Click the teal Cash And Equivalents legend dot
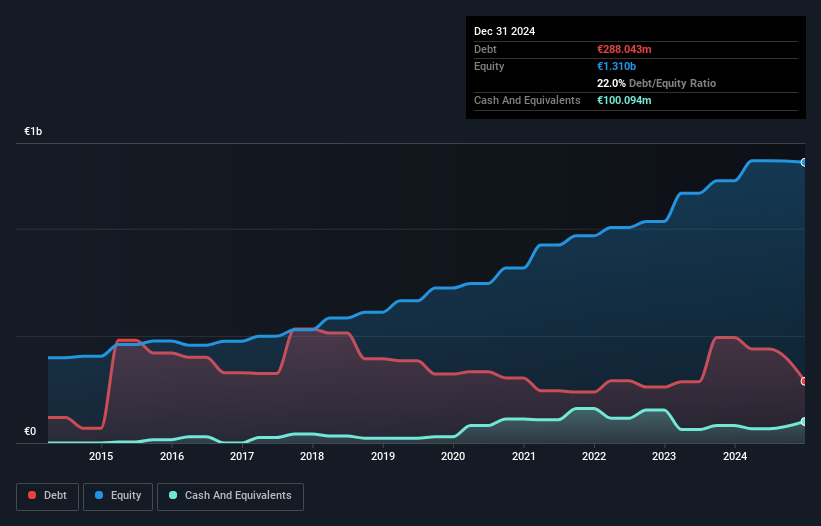 173,495
